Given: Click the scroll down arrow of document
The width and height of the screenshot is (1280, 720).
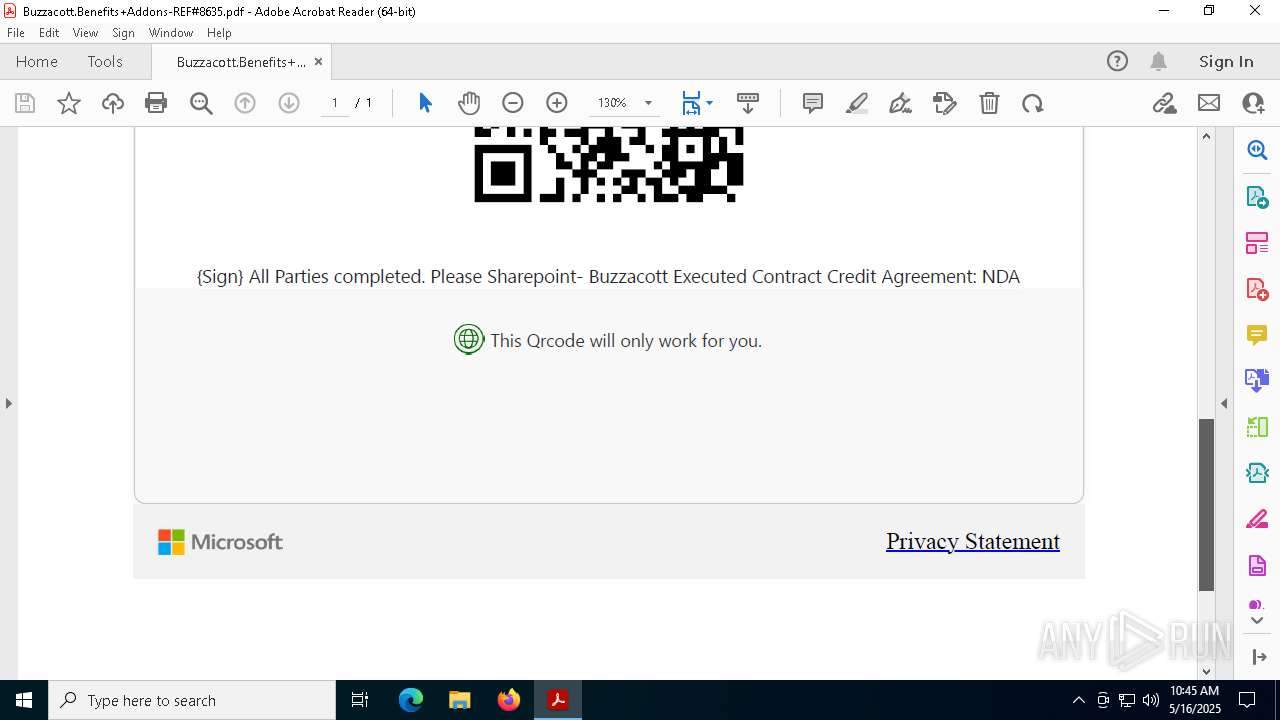Looking at the screenshot, I should (1206, 671).
